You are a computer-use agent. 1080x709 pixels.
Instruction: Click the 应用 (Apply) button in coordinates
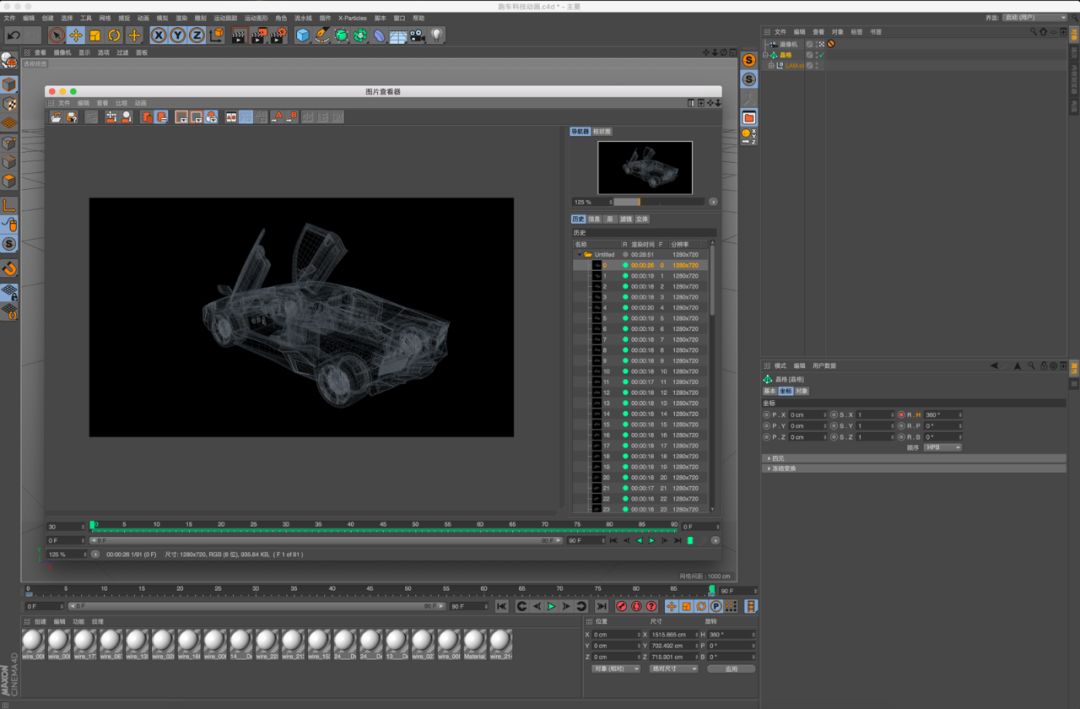click(x=730, y=668)
